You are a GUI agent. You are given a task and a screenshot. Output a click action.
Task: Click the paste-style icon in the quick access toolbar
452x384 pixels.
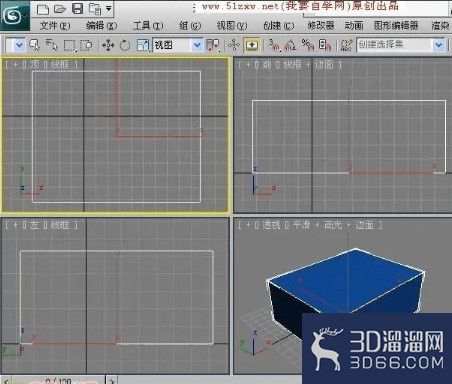(95, 9)
